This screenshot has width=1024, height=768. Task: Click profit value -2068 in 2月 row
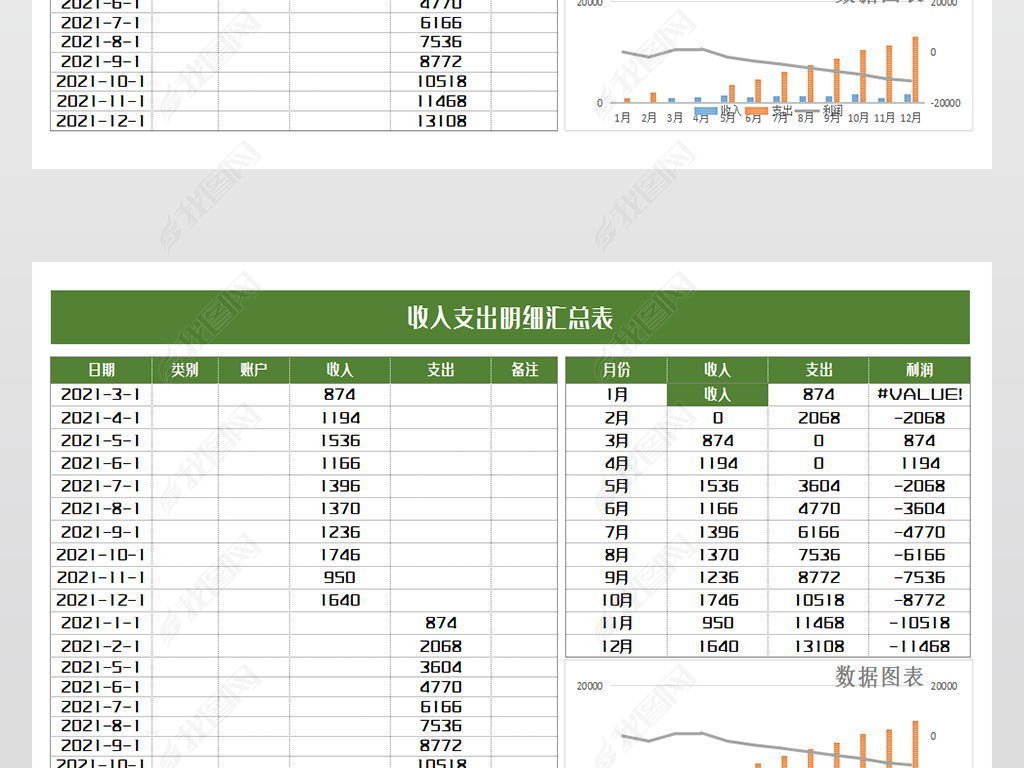click(x=920, y=418)
